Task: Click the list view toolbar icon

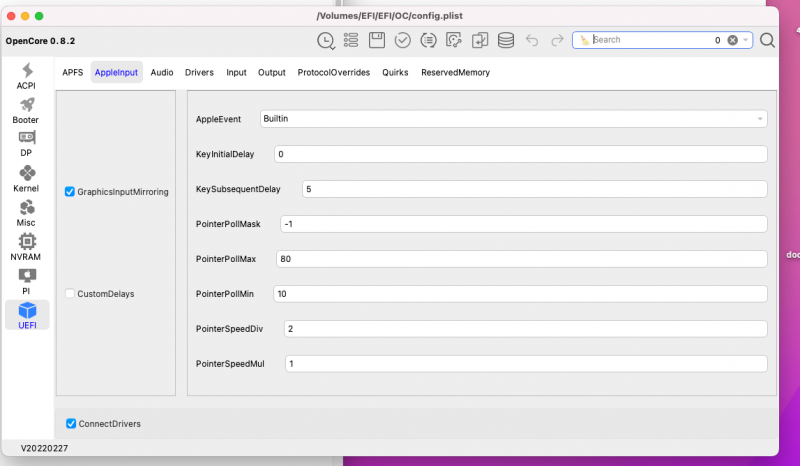Action: click(351, 40)
